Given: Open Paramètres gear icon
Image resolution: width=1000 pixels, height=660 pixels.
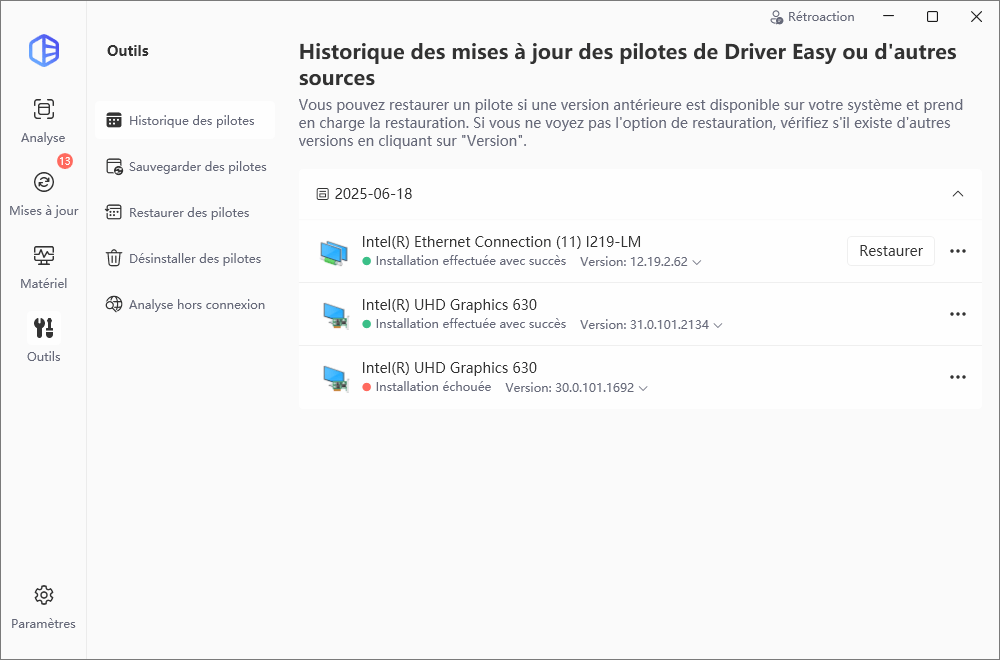Looking at the screenshot, I should (44, 595).
